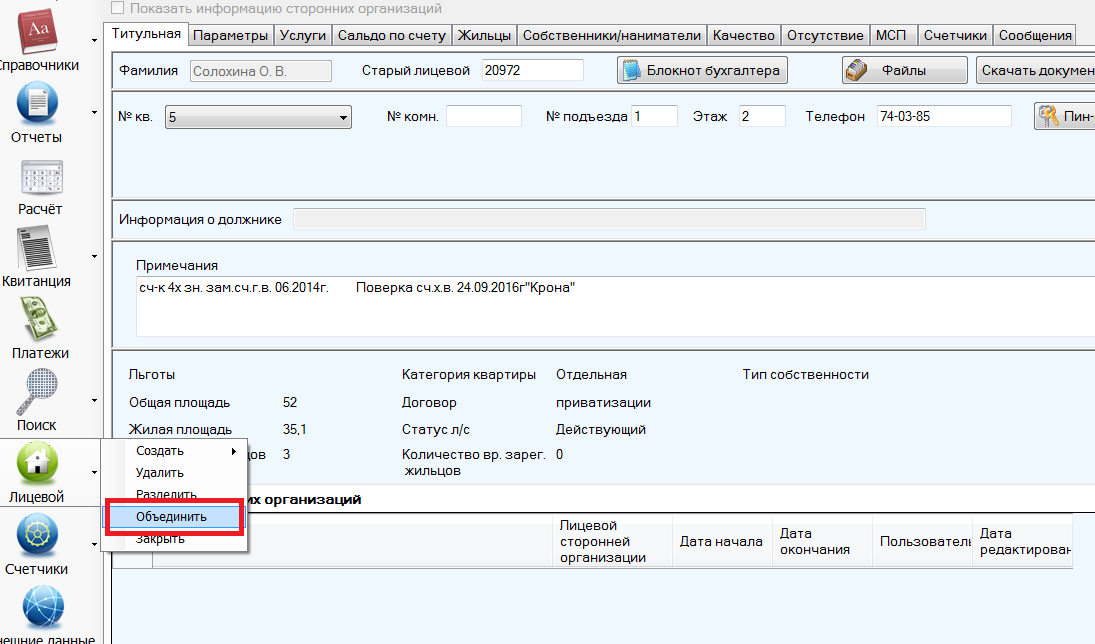Expand the Создать submenu arrow
This screenshot has height=644, width=1095.
tap(235, 452)
